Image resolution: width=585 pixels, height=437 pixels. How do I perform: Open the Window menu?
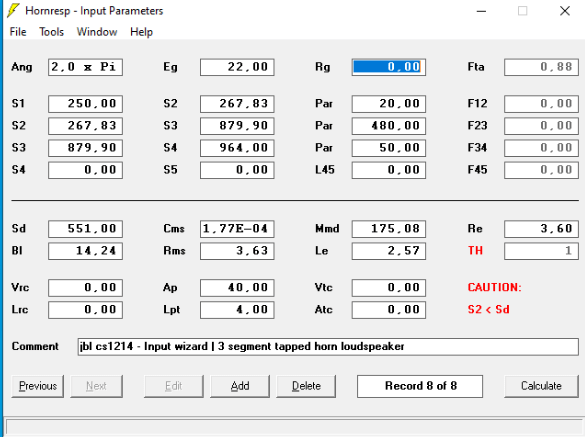97,32
